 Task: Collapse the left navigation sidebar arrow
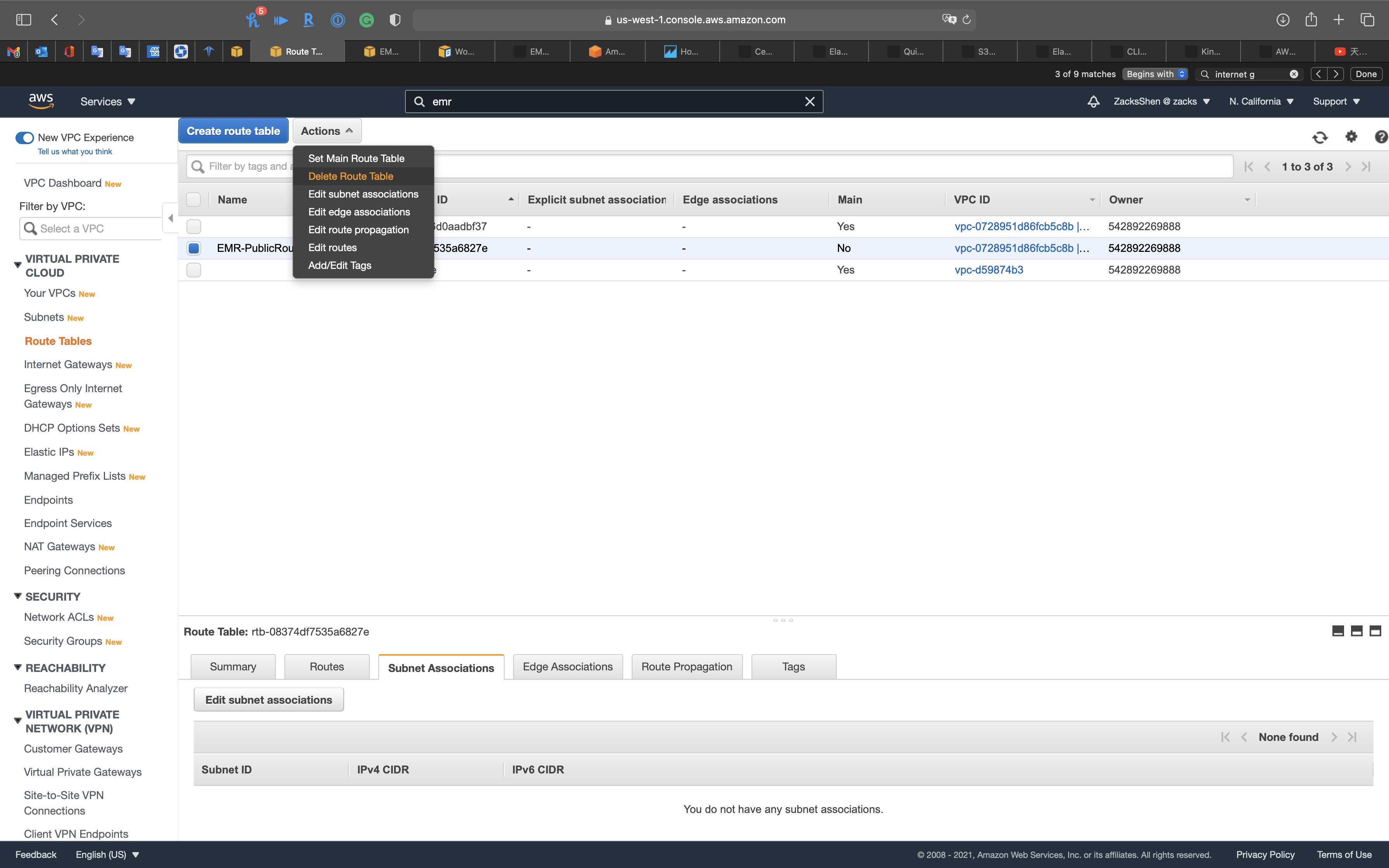point(171,218)
